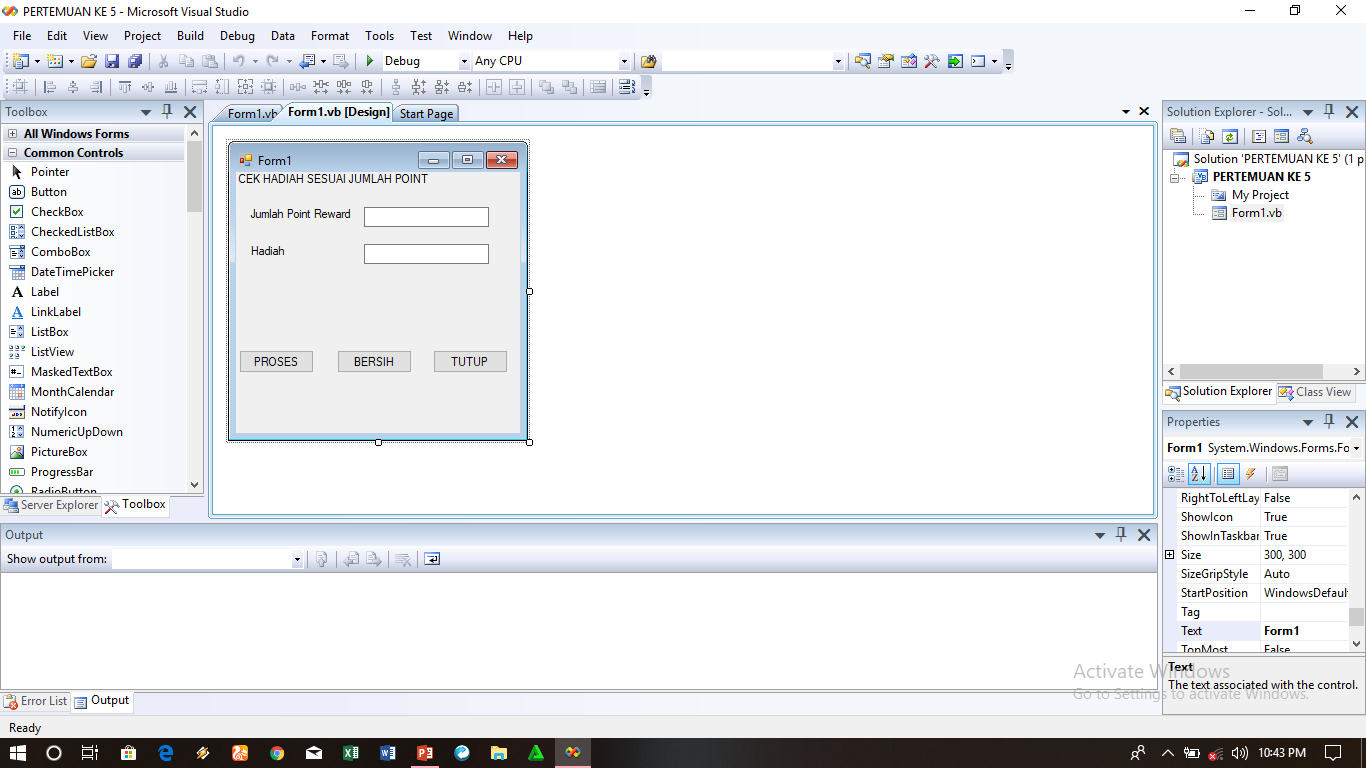Set ShowIcon property to False
Screen dimensions: 1366x768
click(1305, 516)
